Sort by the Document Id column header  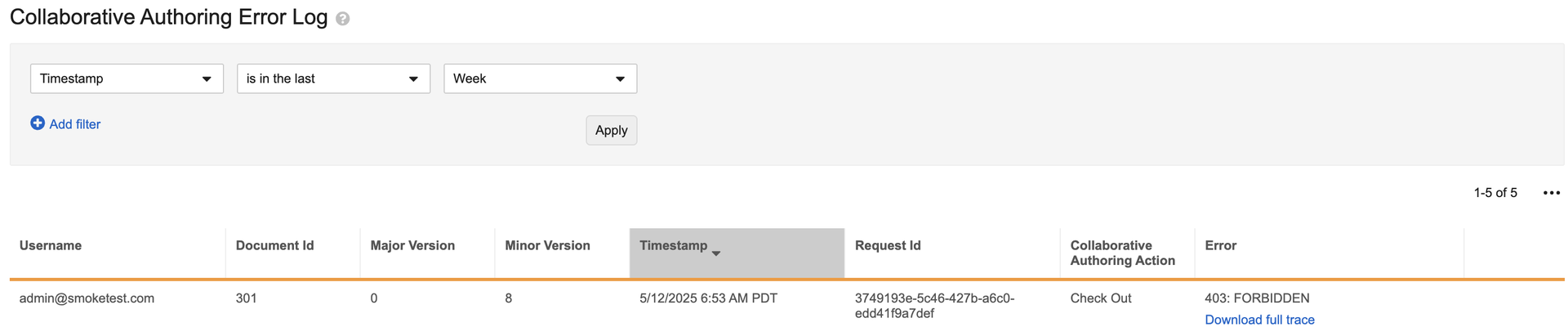(274, 245)
